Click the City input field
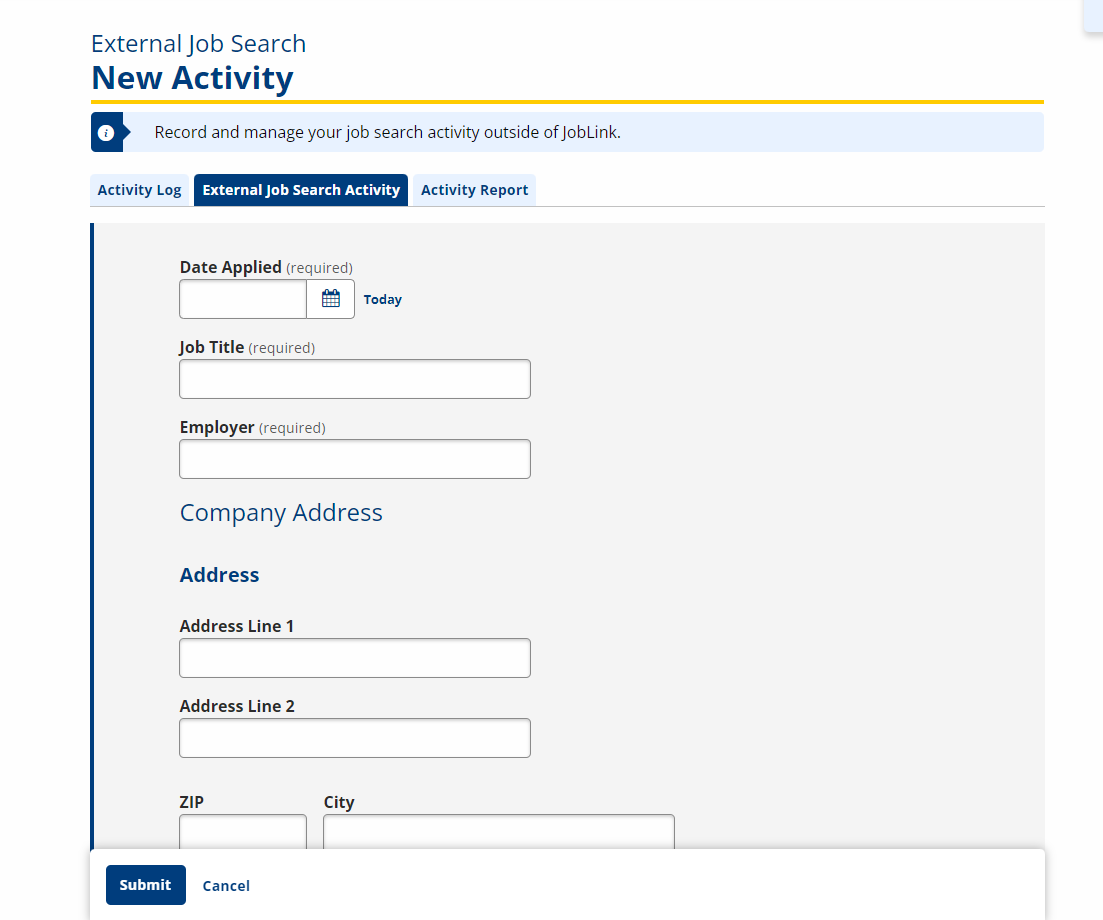 pyautogui.click(x=499, y=831)
